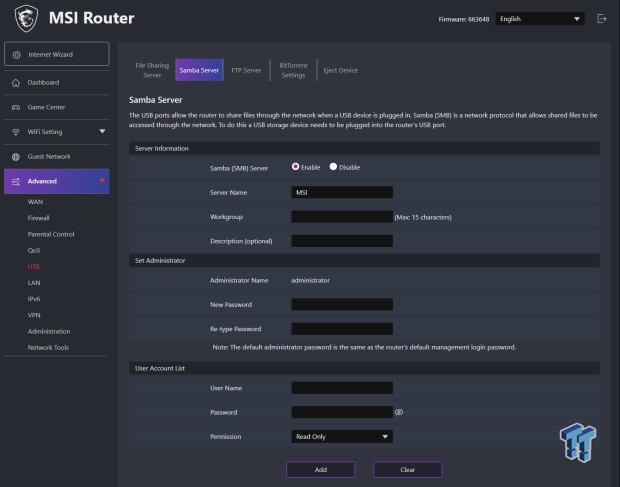Open Internet Wizard in sidebar
The height and width of the screenshot is (487, 620).
tap(57, 54)
